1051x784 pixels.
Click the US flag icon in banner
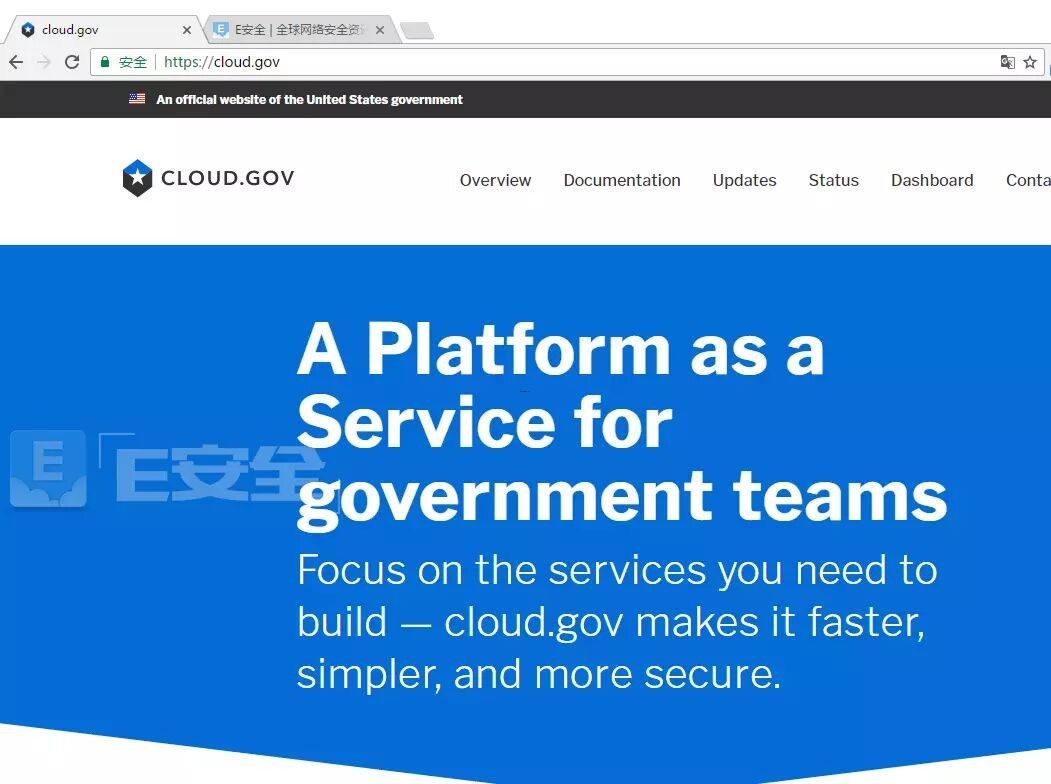(x=137, y=99)
